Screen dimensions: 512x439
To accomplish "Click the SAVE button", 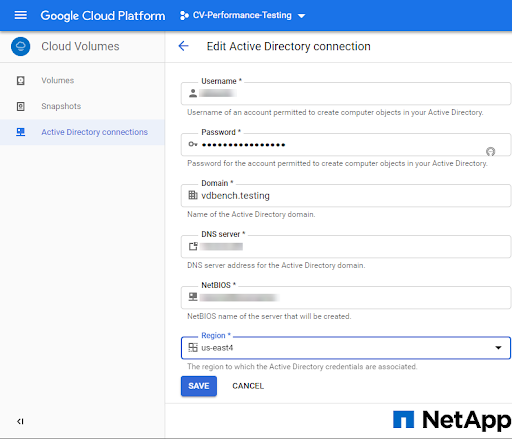I will click(199, 386).
